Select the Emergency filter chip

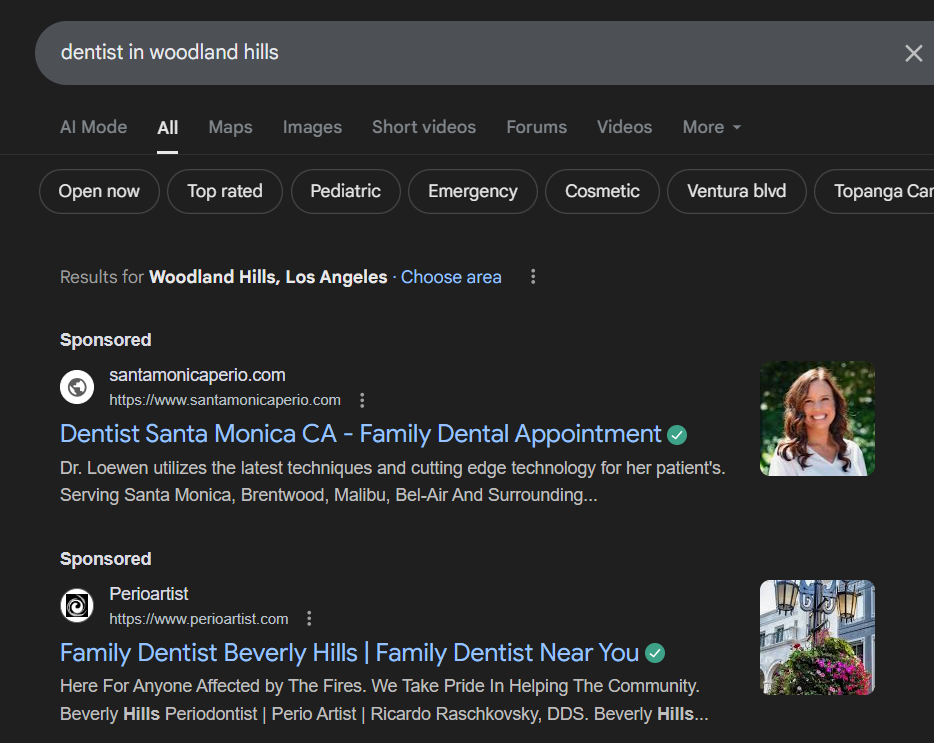point(472,192)
